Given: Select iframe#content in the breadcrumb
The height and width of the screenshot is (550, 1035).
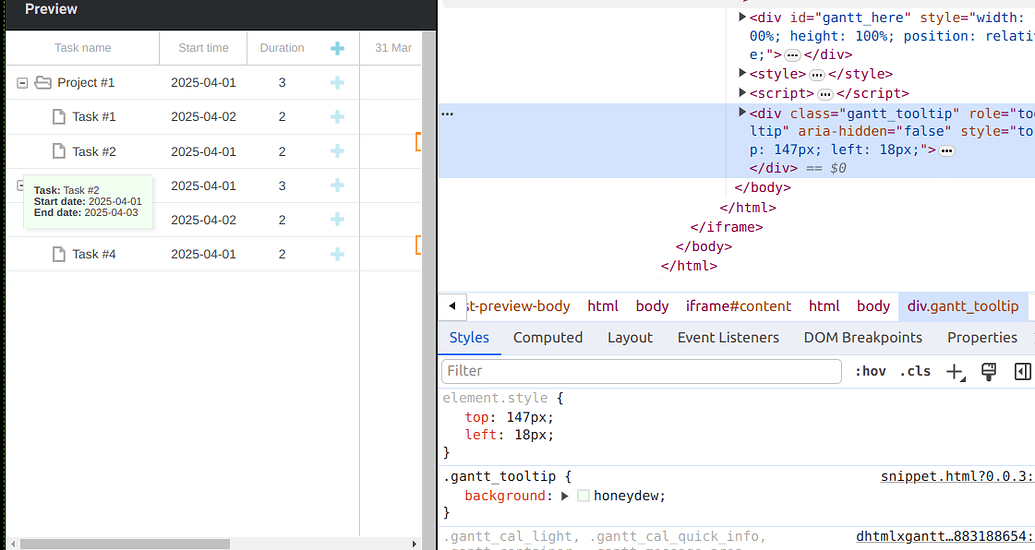Looking at the screenshot, I should [x=738, y=306].
